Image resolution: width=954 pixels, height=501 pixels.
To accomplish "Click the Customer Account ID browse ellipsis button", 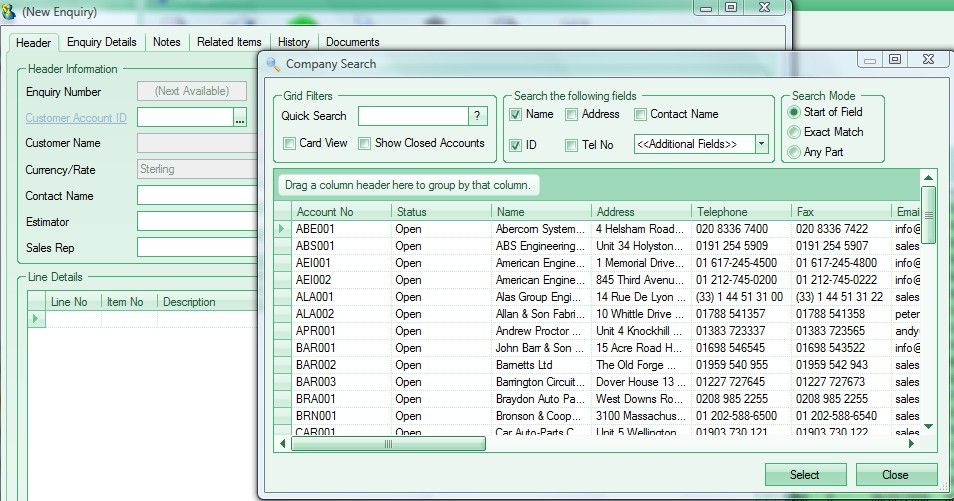I will [240, 118].
